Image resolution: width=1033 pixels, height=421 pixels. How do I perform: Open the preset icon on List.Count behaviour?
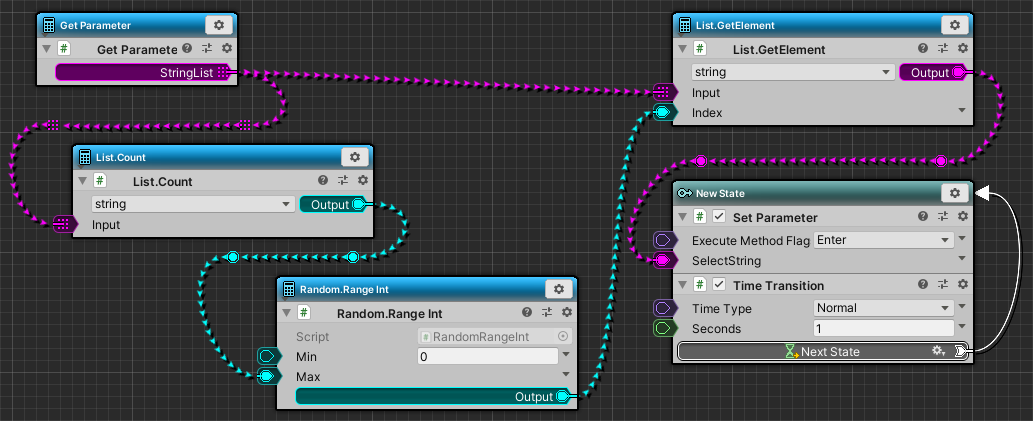click(x=343, y=181)
